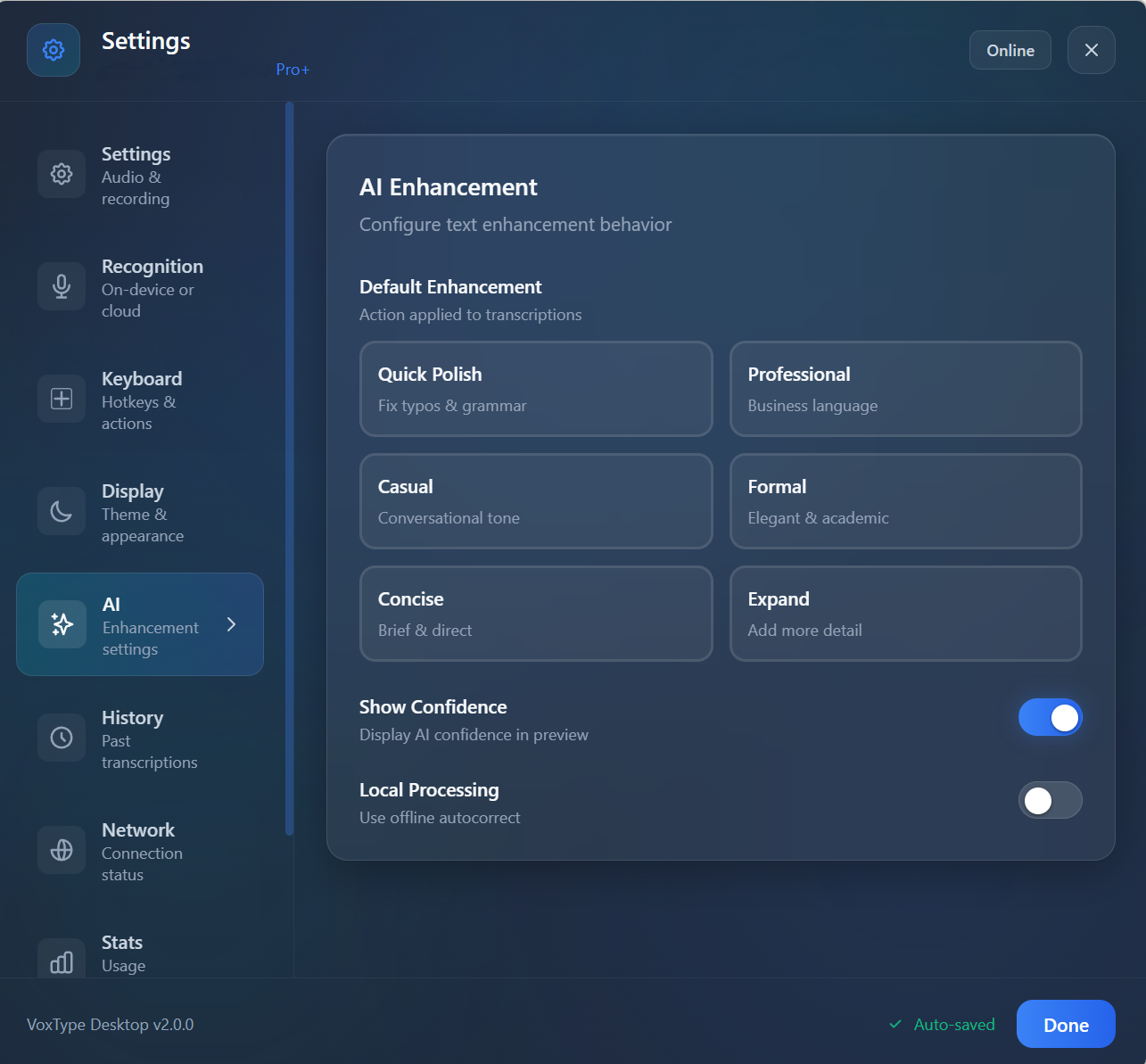Select the Quick Polish enhancement
1146x1064 pixels.
(535, 389)
